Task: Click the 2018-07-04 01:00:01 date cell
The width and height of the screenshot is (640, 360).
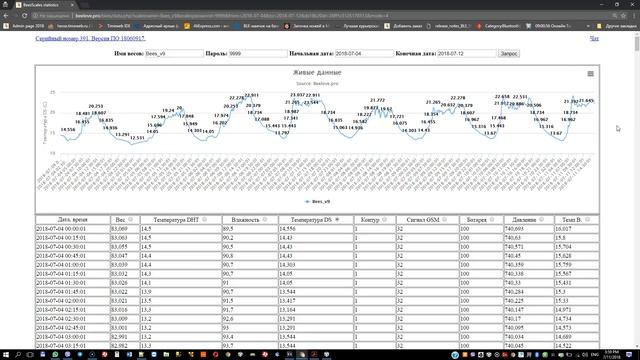Action: point(73,265)
